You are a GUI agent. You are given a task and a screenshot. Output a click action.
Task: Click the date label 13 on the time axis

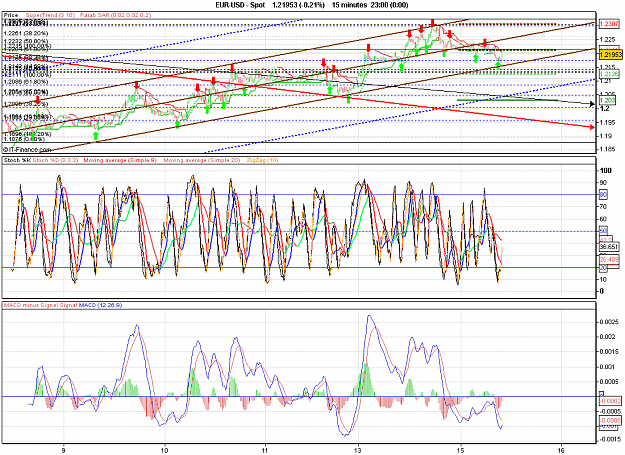click(x=358, y=451)
